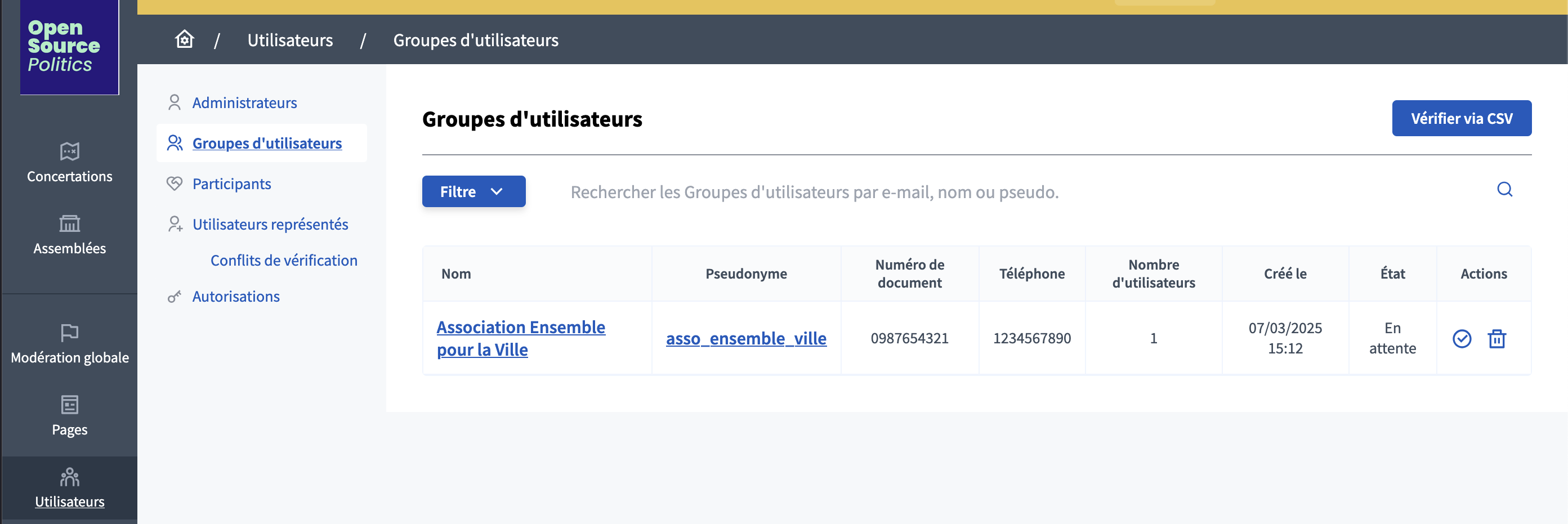Click the En attente status cell
1568x524 pixels.
(x=1393, y=338)
